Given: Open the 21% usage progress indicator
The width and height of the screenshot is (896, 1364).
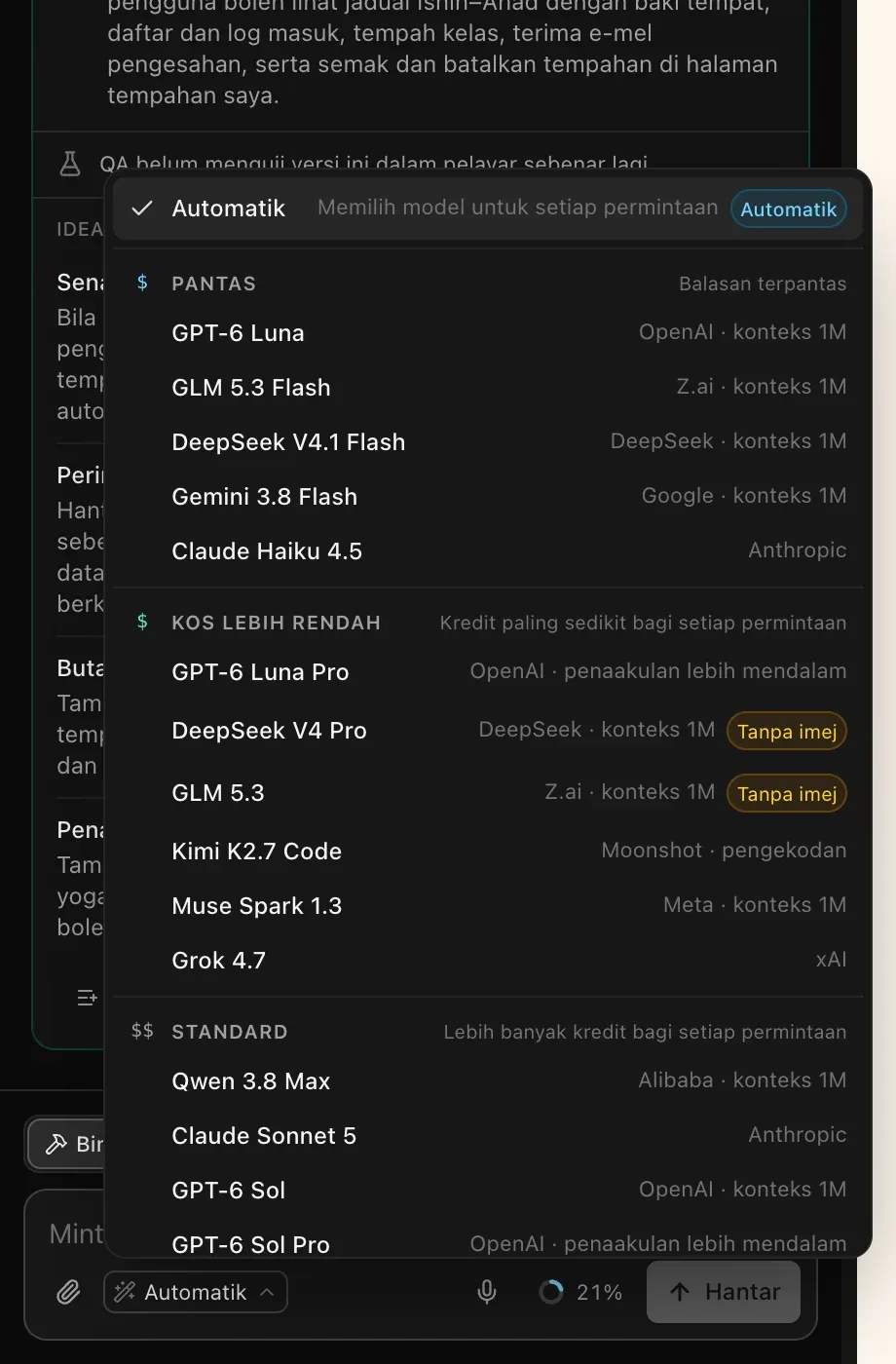Looking at the screenshot, I should 580,1292.
